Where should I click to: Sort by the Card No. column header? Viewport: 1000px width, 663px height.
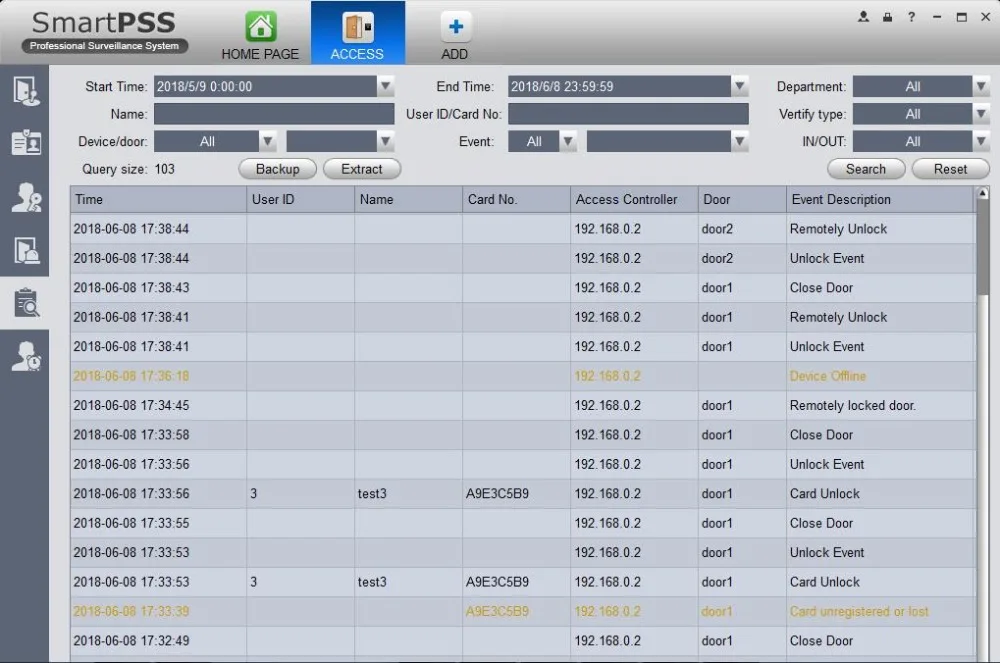tap(516, 200)
